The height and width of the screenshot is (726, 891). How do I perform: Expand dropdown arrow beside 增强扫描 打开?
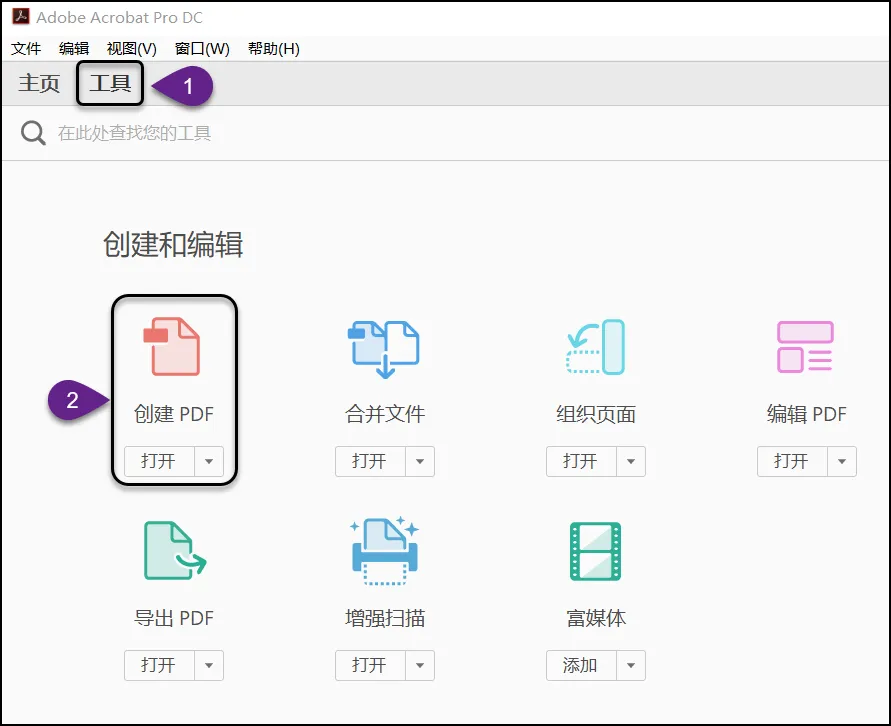pos(420,665)
